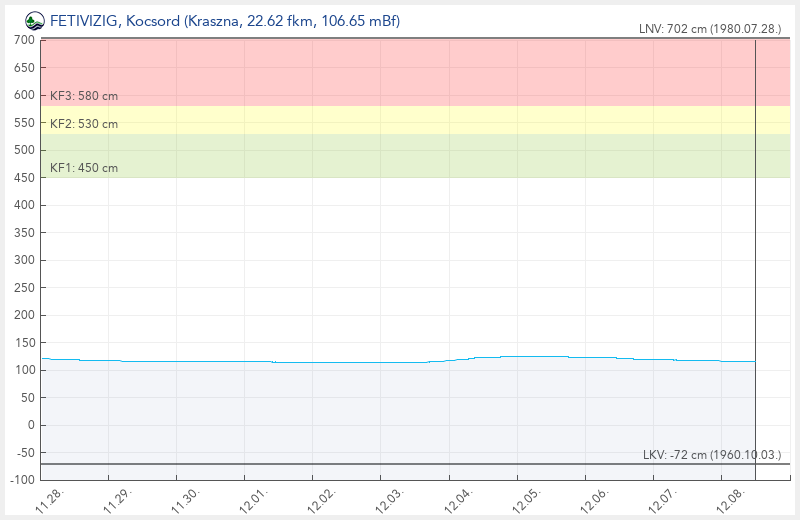Click the 12.05. date label on the x-axis
800x520 pixels.
[x=524, y=500]
